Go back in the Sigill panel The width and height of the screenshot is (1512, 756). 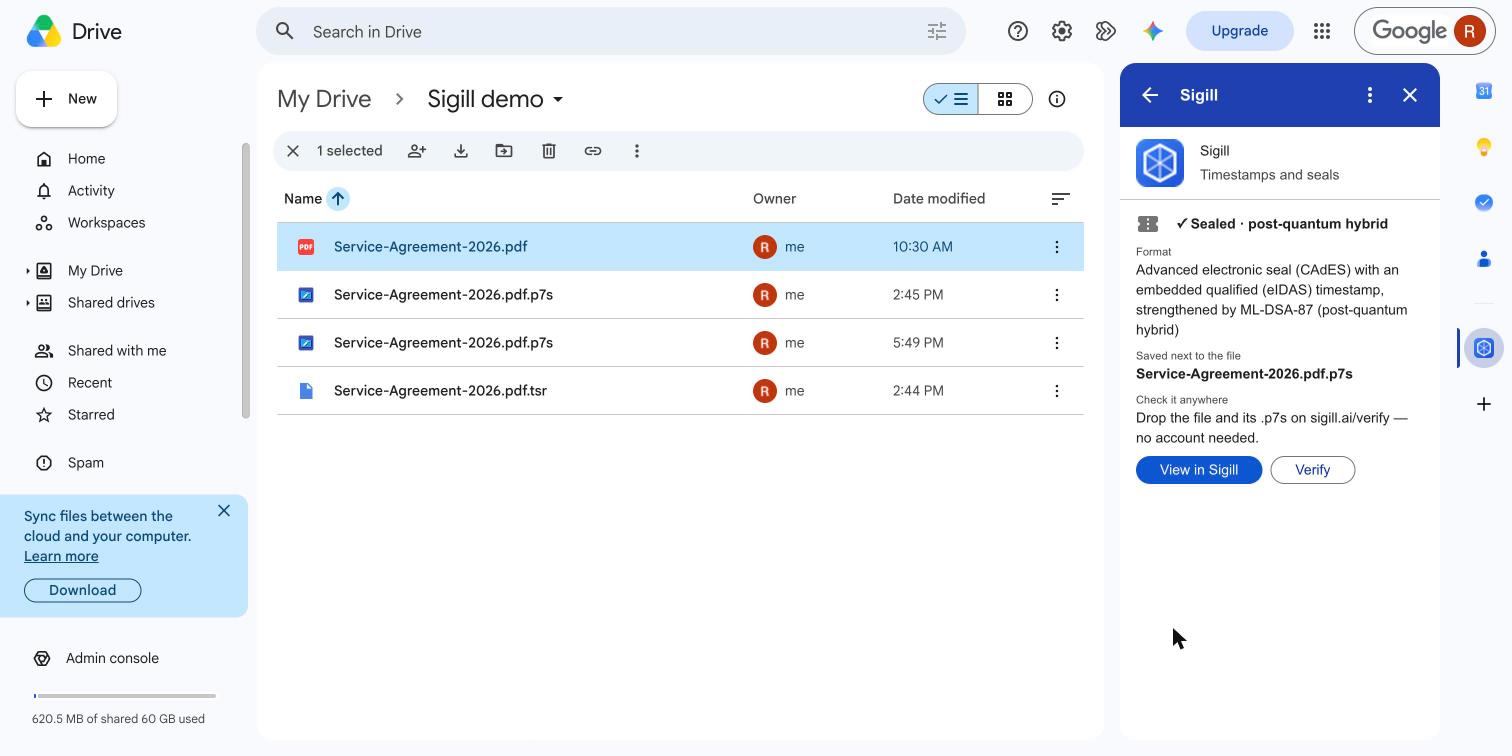(x=1150, y=95)
